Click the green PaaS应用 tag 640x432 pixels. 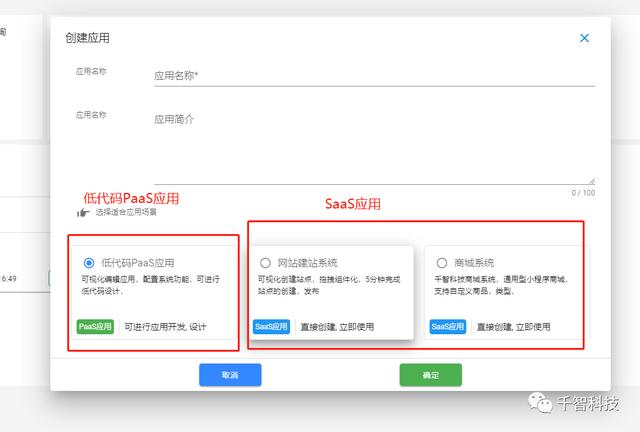tap(95, 327)
